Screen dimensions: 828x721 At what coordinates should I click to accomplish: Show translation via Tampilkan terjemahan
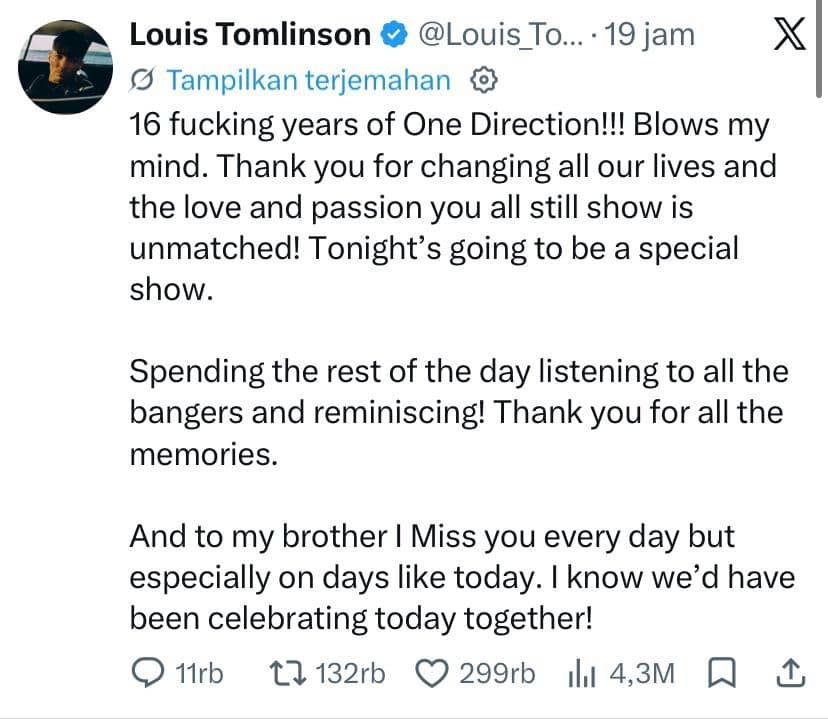[x=309, y=81]
